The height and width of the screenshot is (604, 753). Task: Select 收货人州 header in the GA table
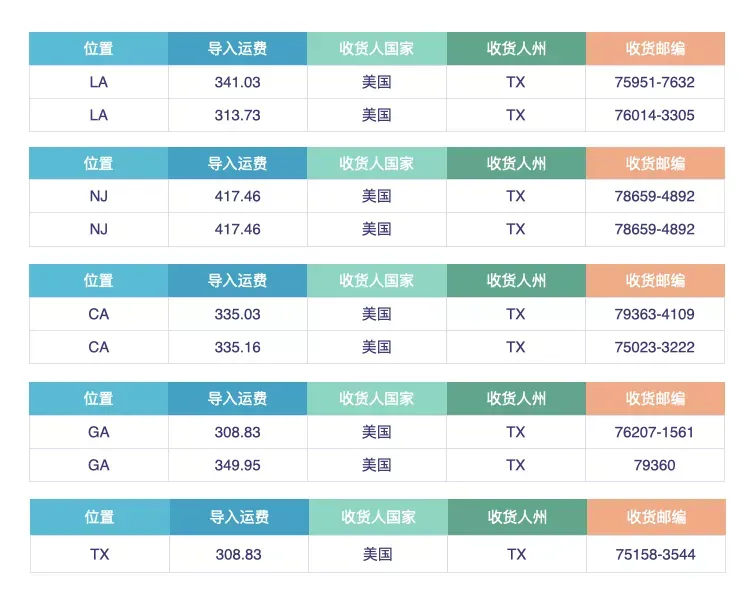(x=516, y=399)
